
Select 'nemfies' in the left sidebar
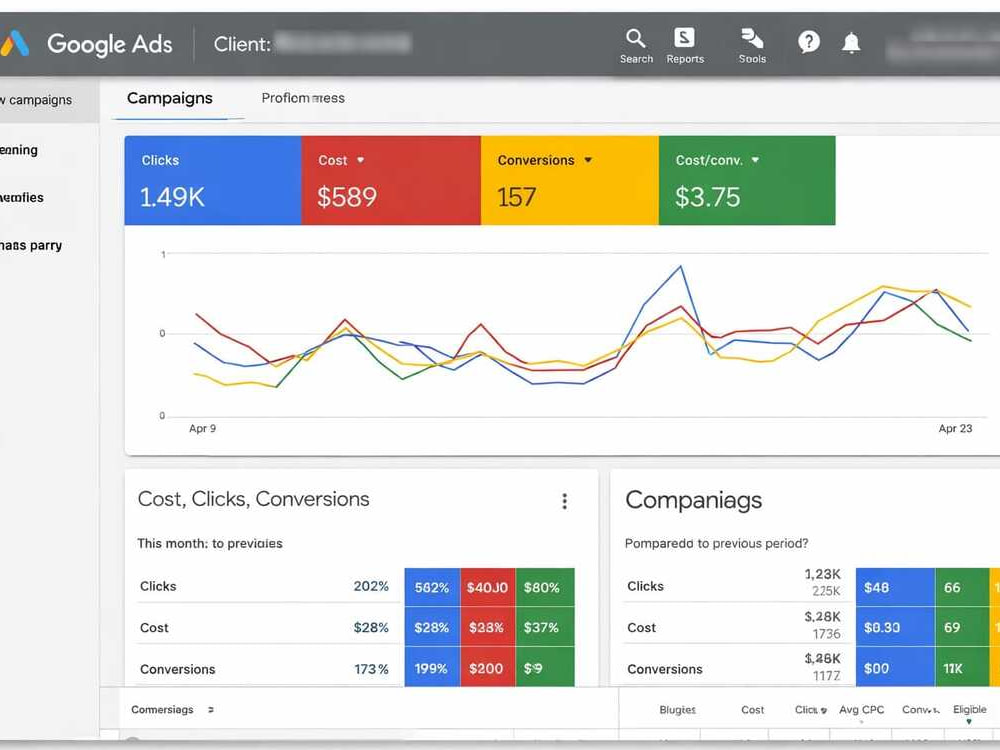pos(22,198)
